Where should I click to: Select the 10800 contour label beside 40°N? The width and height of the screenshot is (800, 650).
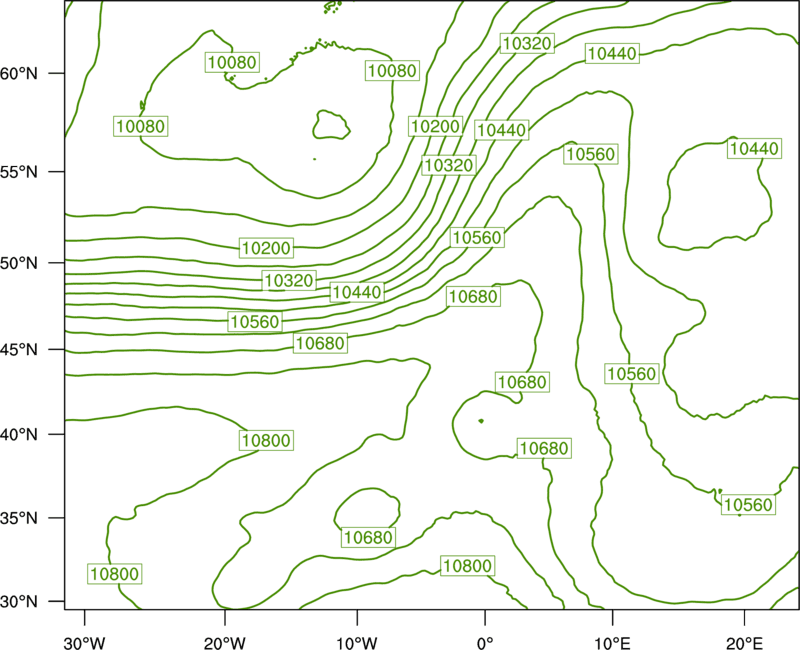[266, 440]
